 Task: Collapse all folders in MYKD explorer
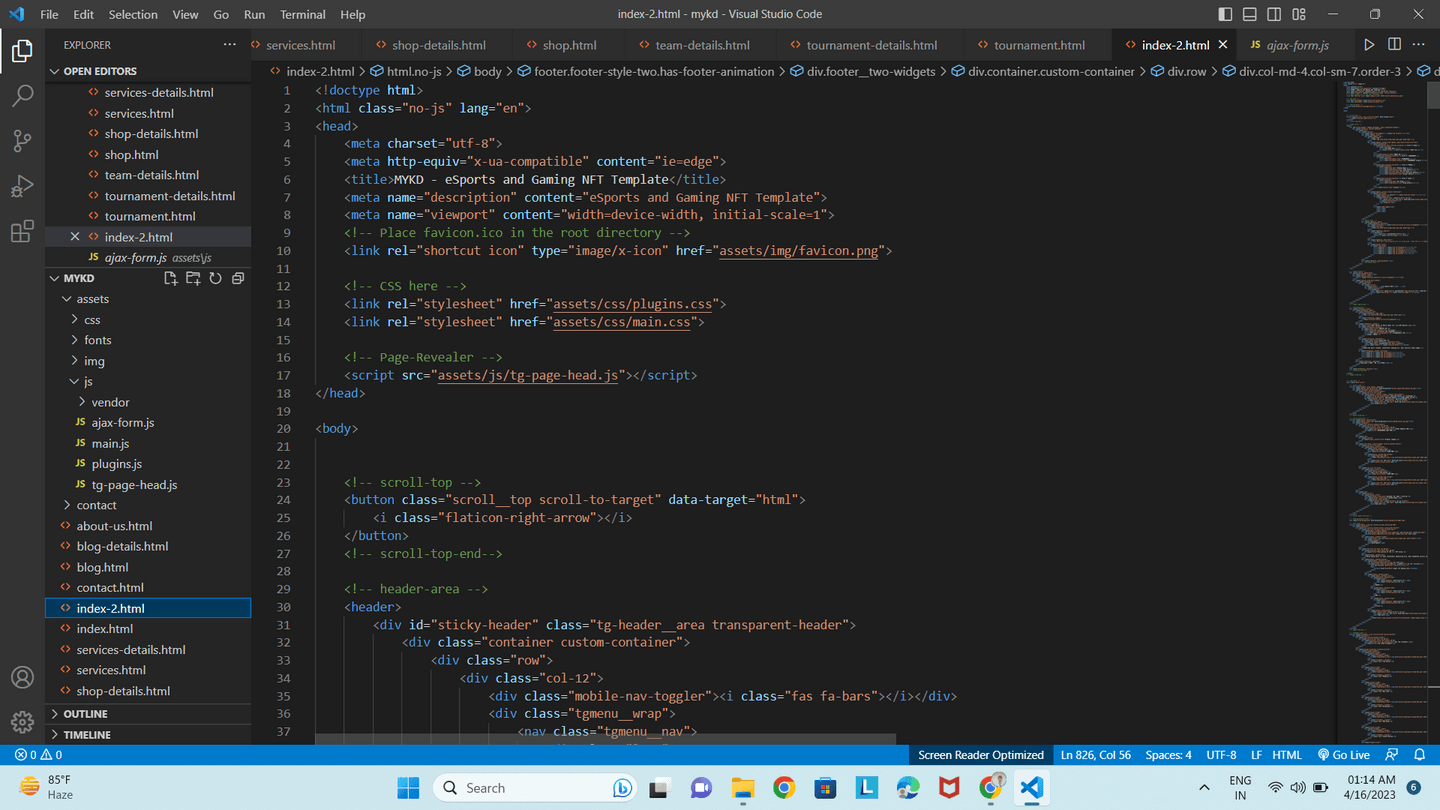click(x=238, y=278)
